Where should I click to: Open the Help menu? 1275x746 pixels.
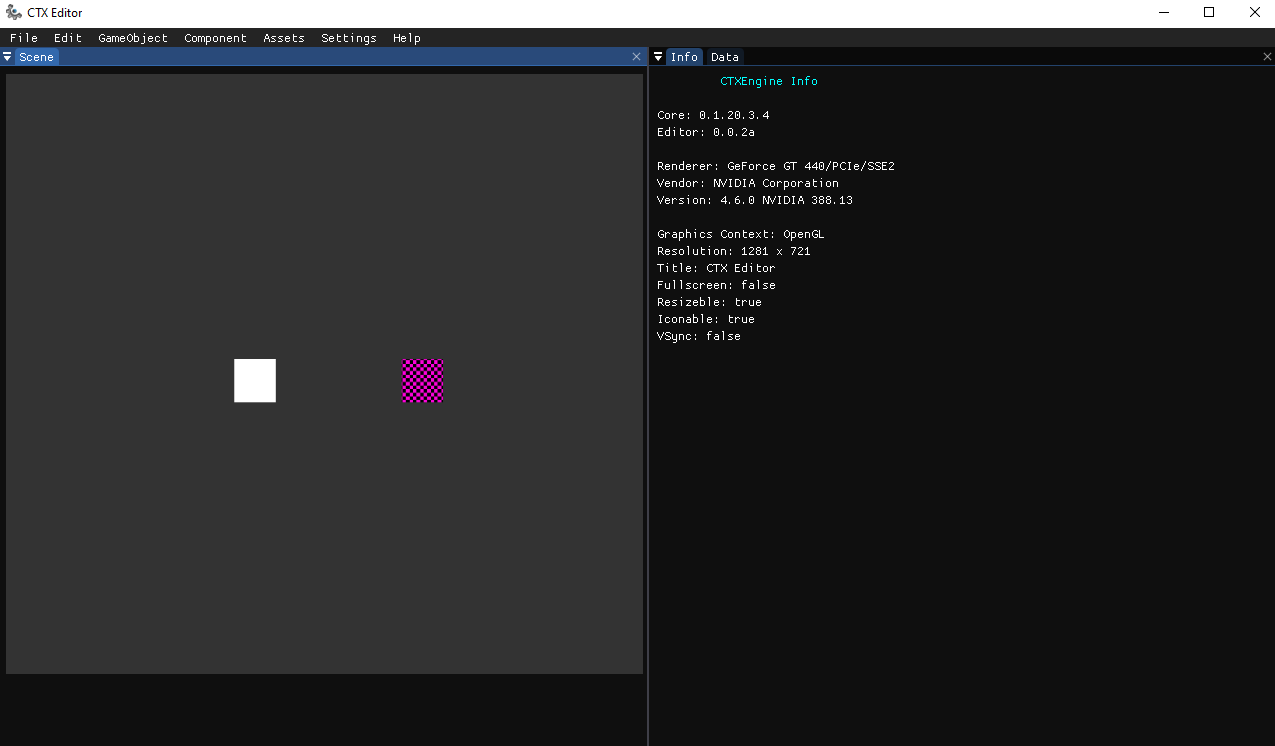[x=407, y=38]
